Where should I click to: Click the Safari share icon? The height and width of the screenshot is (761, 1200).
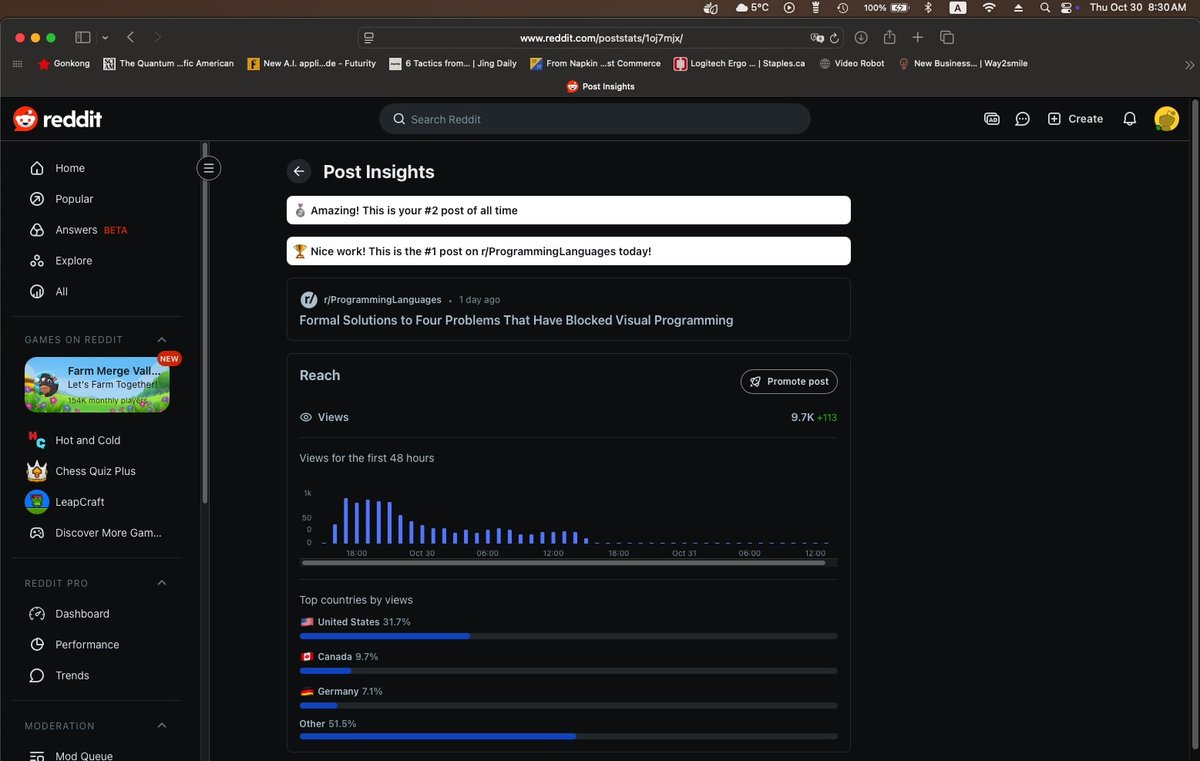[x=889, y=37]
